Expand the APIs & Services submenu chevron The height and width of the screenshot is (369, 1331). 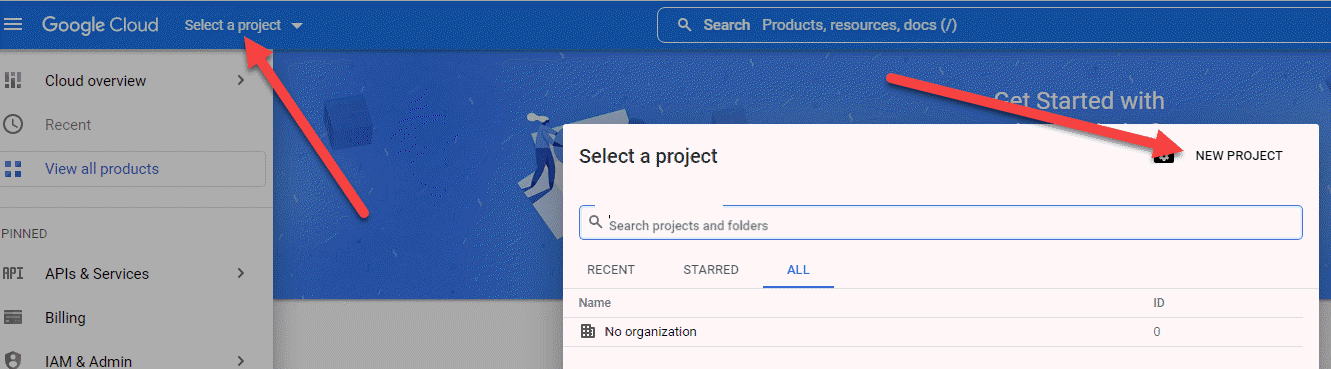pyautogui.click(x=241, y=273)
